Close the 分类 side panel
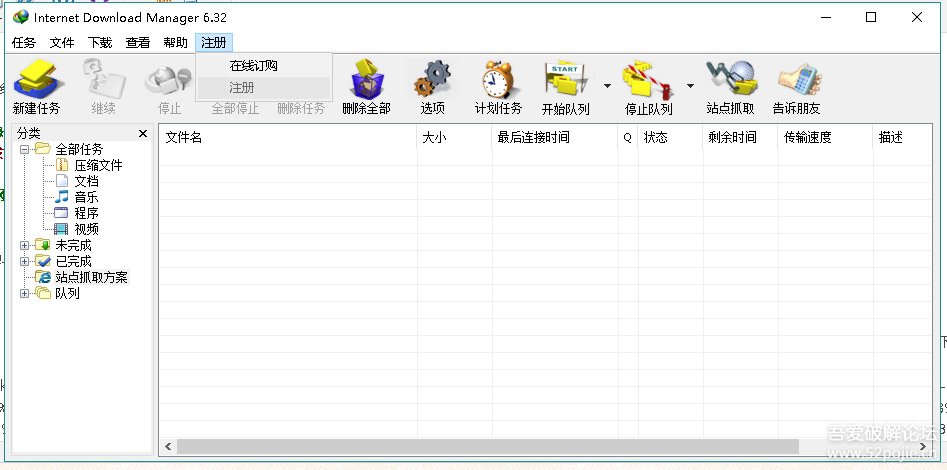This screenshot has width=947, height=470. pos(143,134)
